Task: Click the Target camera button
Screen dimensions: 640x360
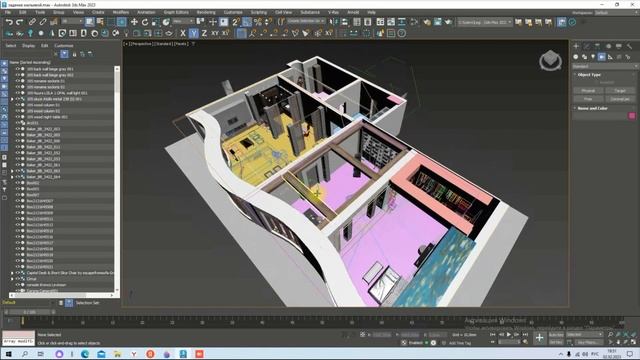Action: [x=620, y=91]
